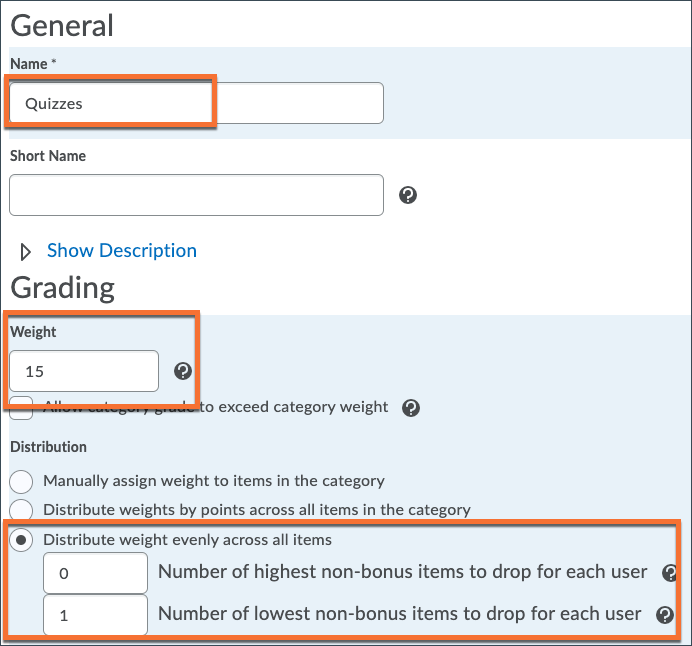Choose distribute weights by points option
This screenshot has height=646, width=692.
21,510
